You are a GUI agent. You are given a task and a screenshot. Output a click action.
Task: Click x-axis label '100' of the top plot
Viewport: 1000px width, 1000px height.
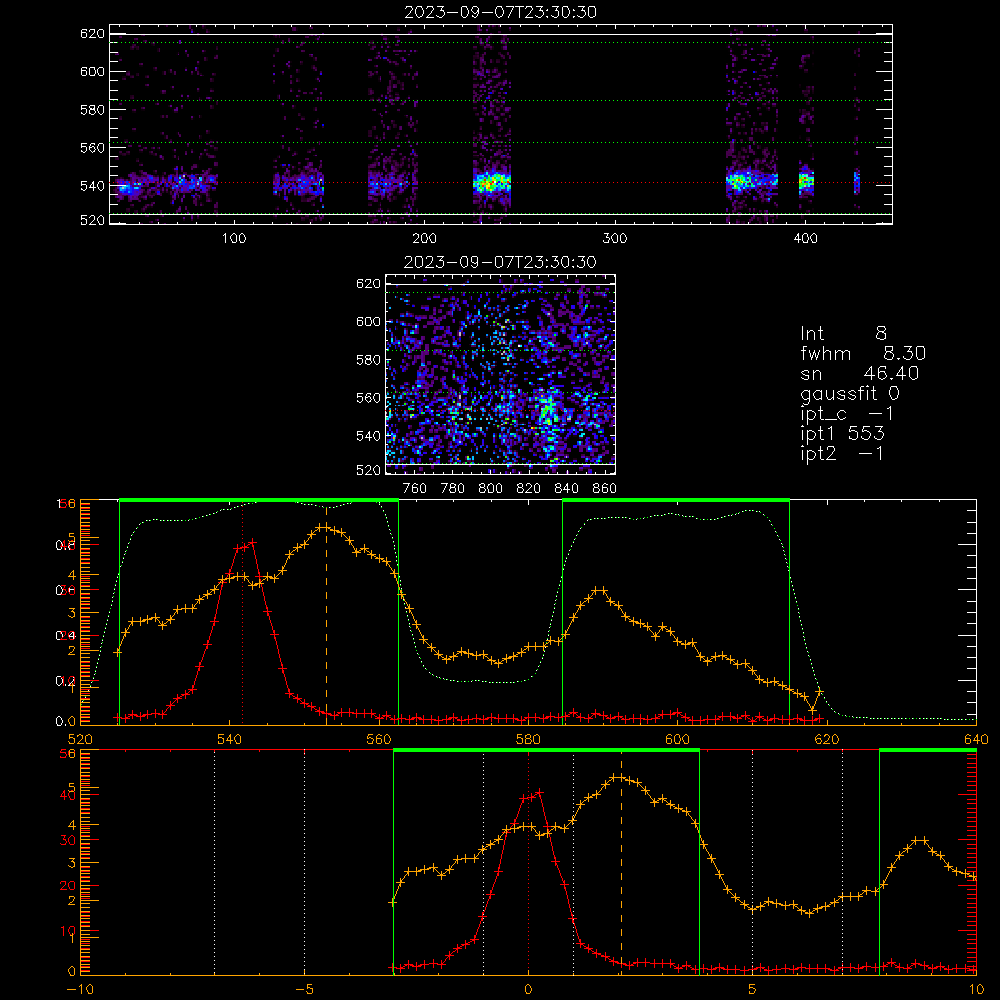234,239
